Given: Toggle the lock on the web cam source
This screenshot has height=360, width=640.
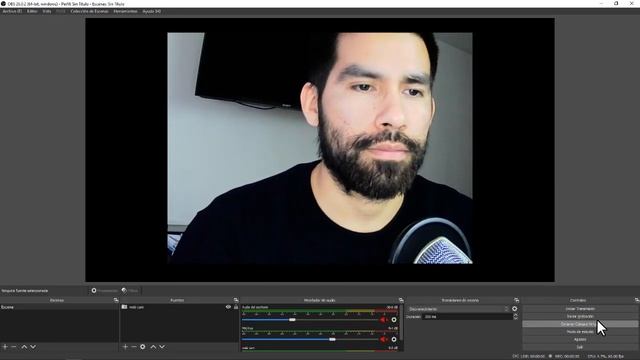Looking at the screenshot, I should [x=236, y=307].
